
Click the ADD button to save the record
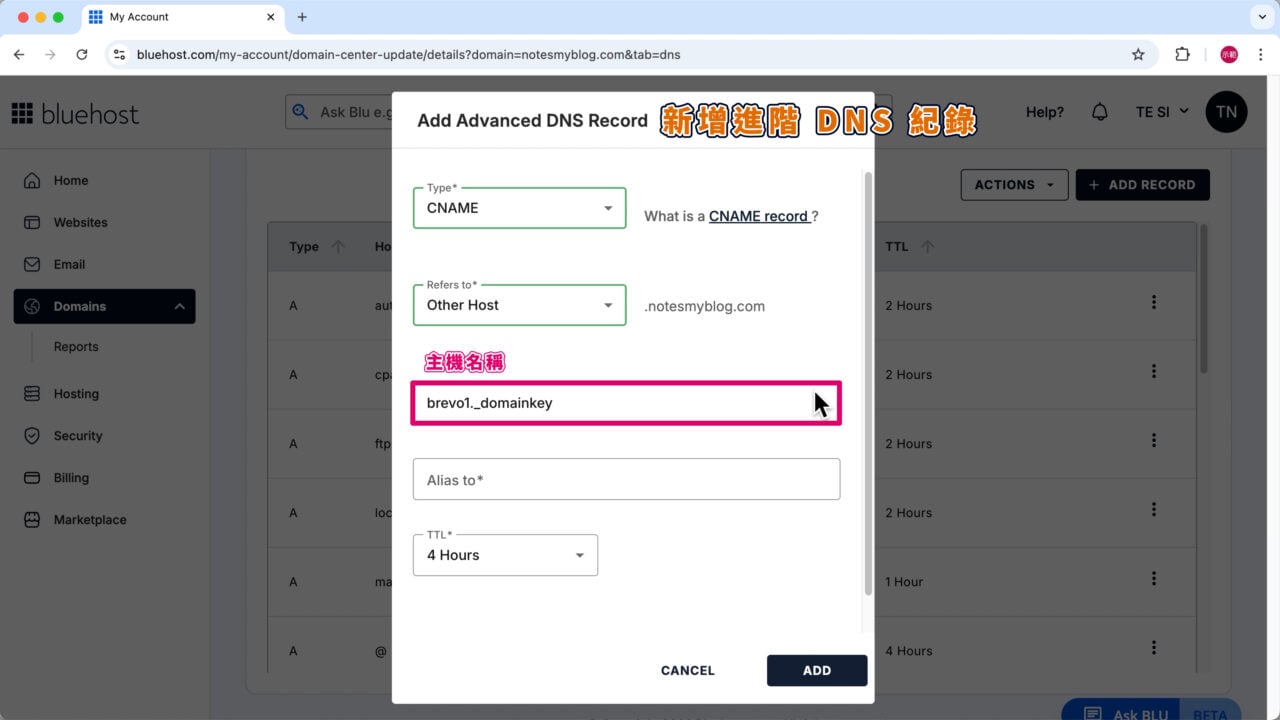click(817, 670)
